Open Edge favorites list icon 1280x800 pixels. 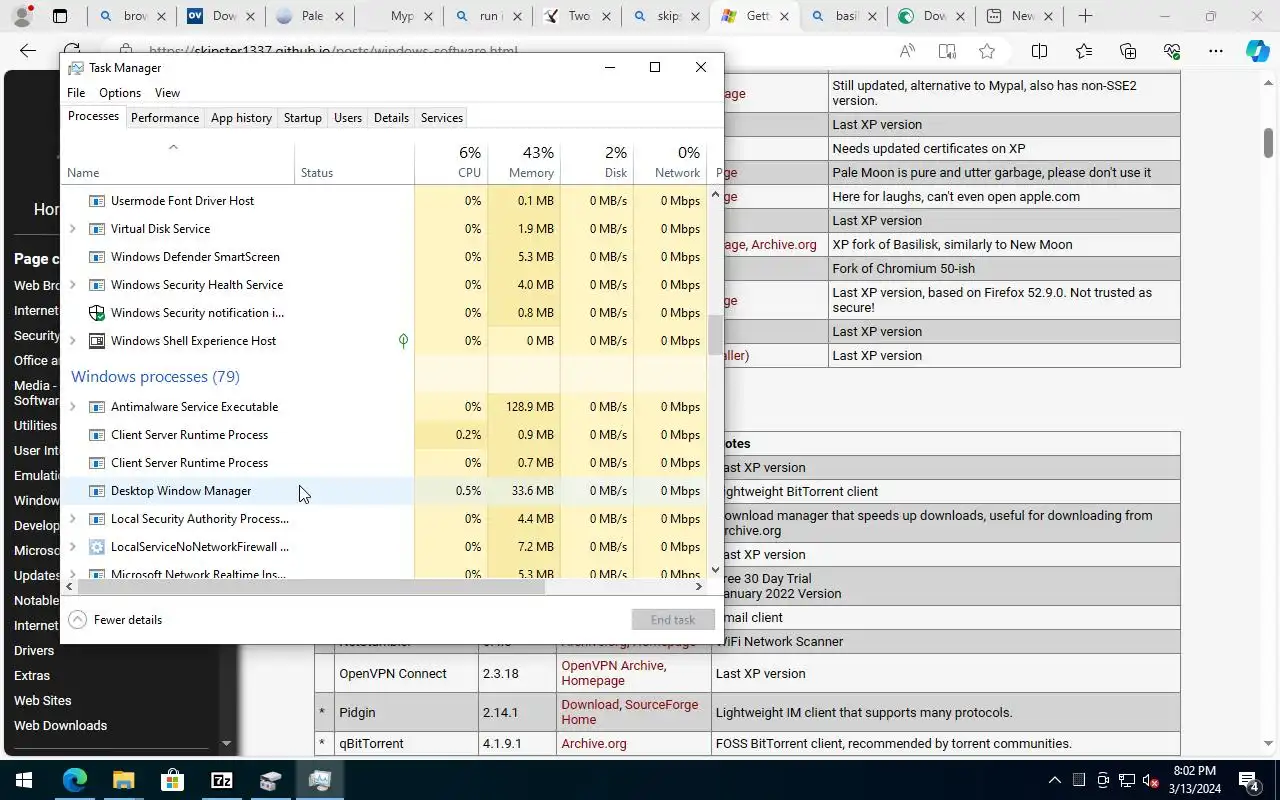pyautogui.click(x=1084, y=51)
